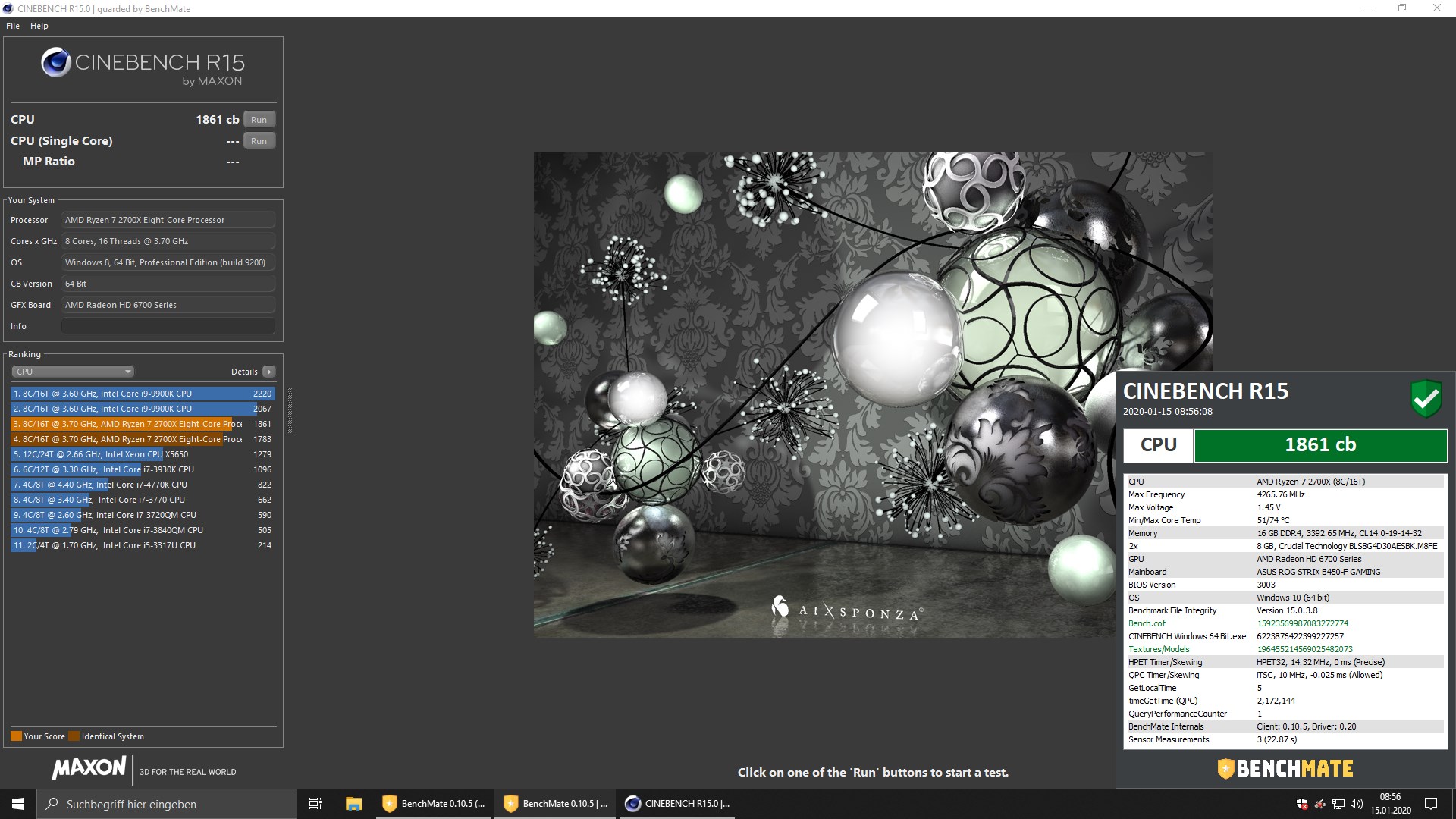
Task: Click the BenchMate logo in overlay
Action: point(1285,769)
